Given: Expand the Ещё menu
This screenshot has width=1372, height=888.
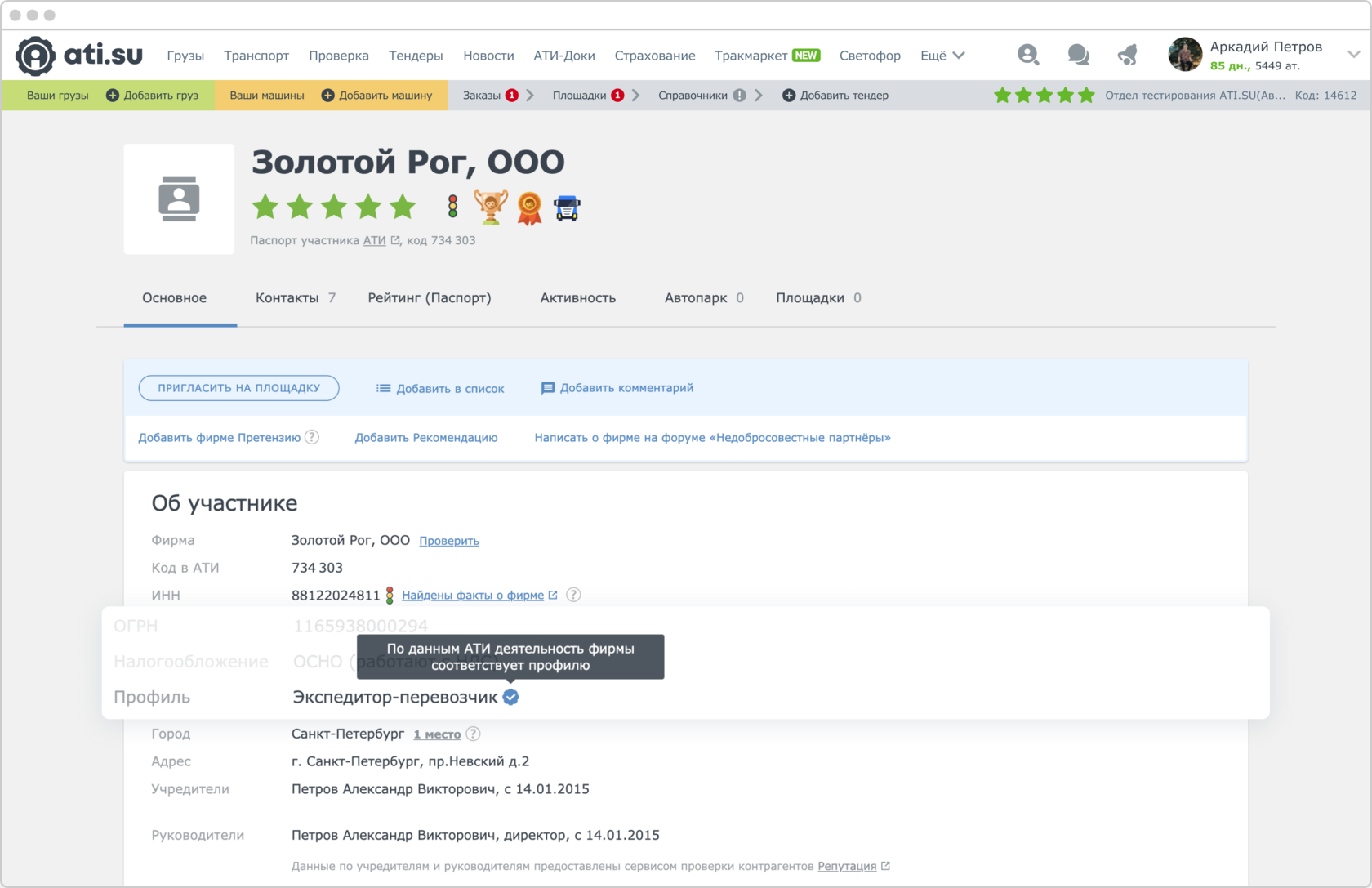Looking at the screenshot, I should tap(942, 56).
